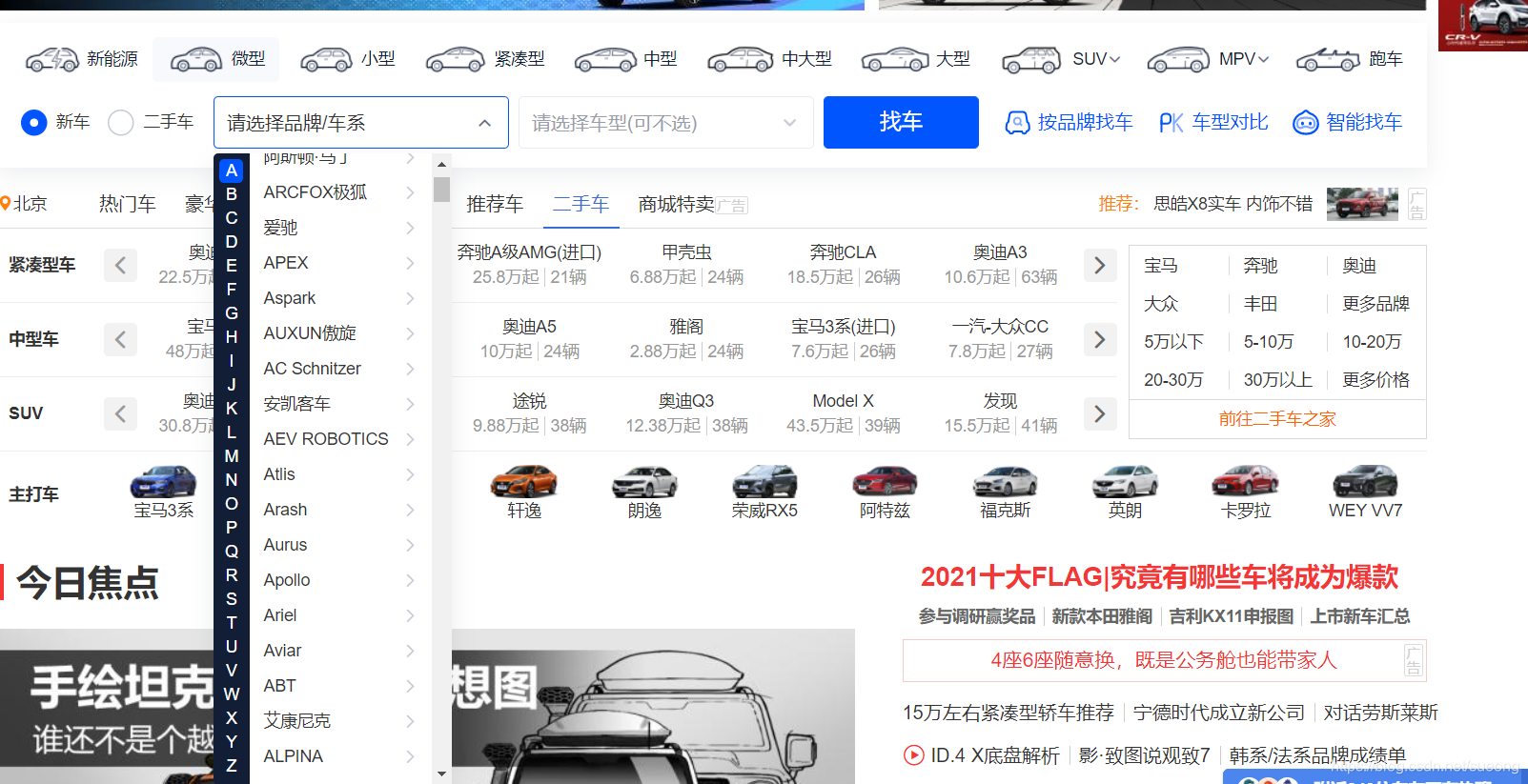Open the 宝马3系 car thumbnail
The height and width of the screenshot is (784, 1528).
(163, 482)
